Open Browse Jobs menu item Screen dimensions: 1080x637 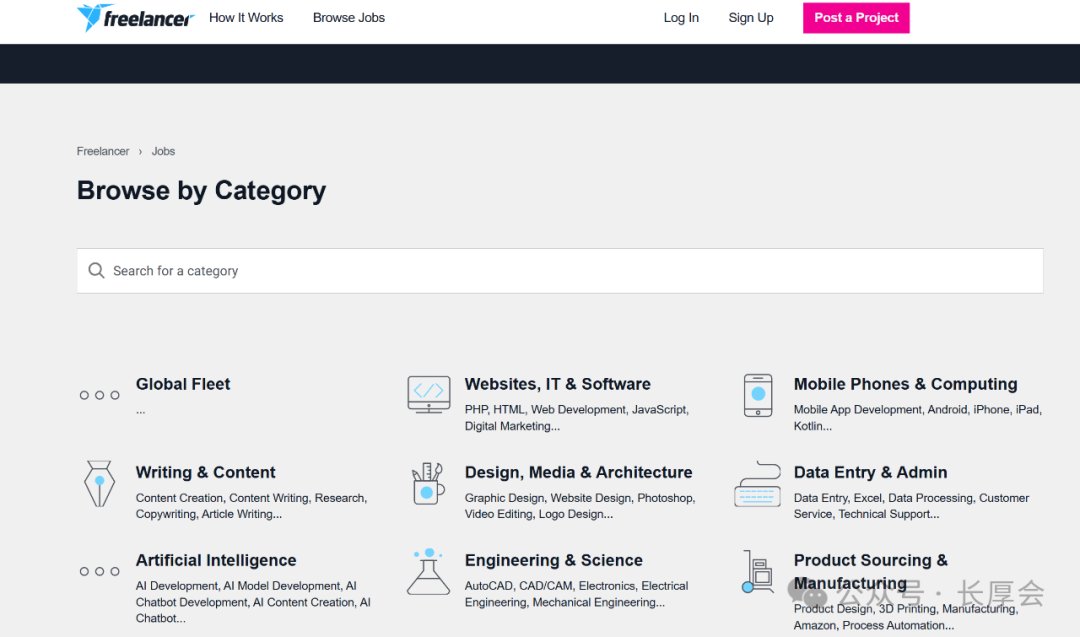[349, 18]
